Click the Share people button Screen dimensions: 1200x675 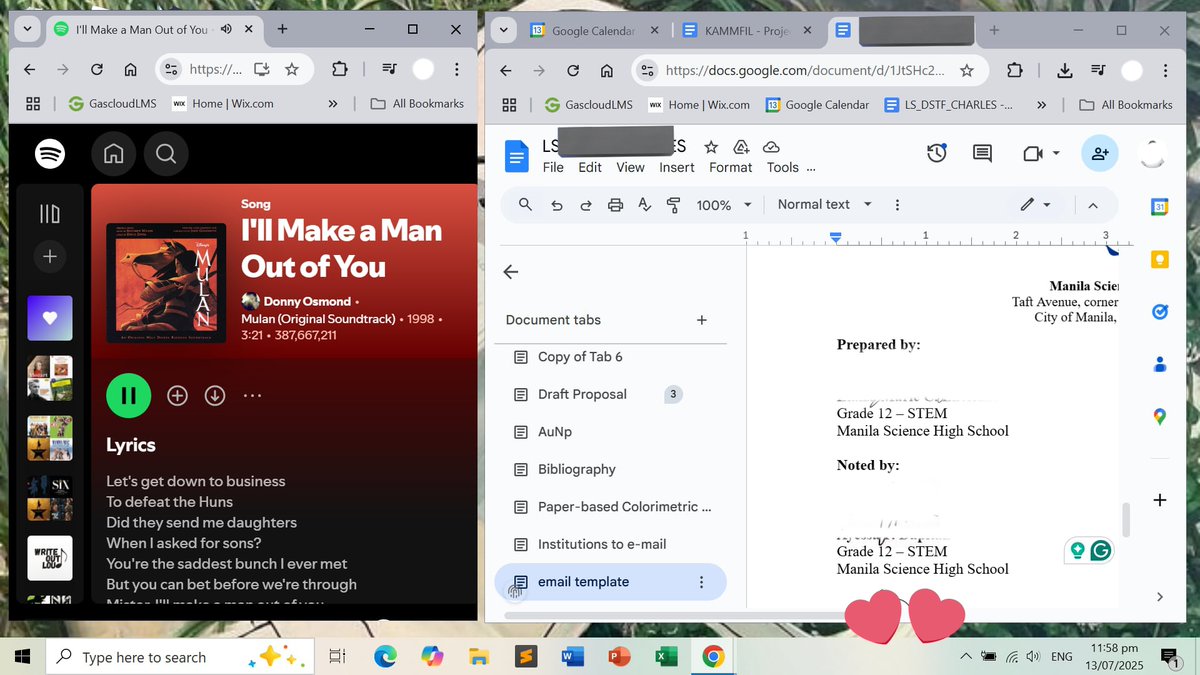point(1100,153)
